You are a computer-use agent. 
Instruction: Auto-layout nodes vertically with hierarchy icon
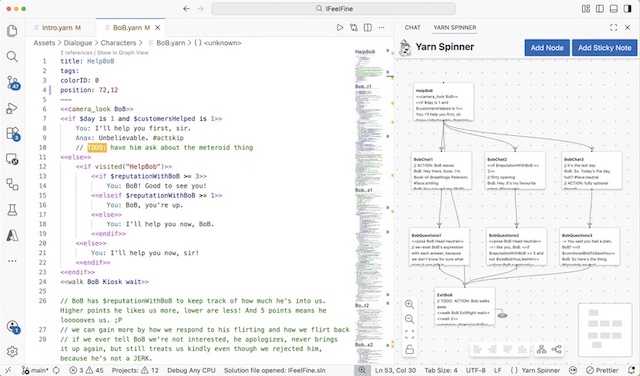pos(541,349)
